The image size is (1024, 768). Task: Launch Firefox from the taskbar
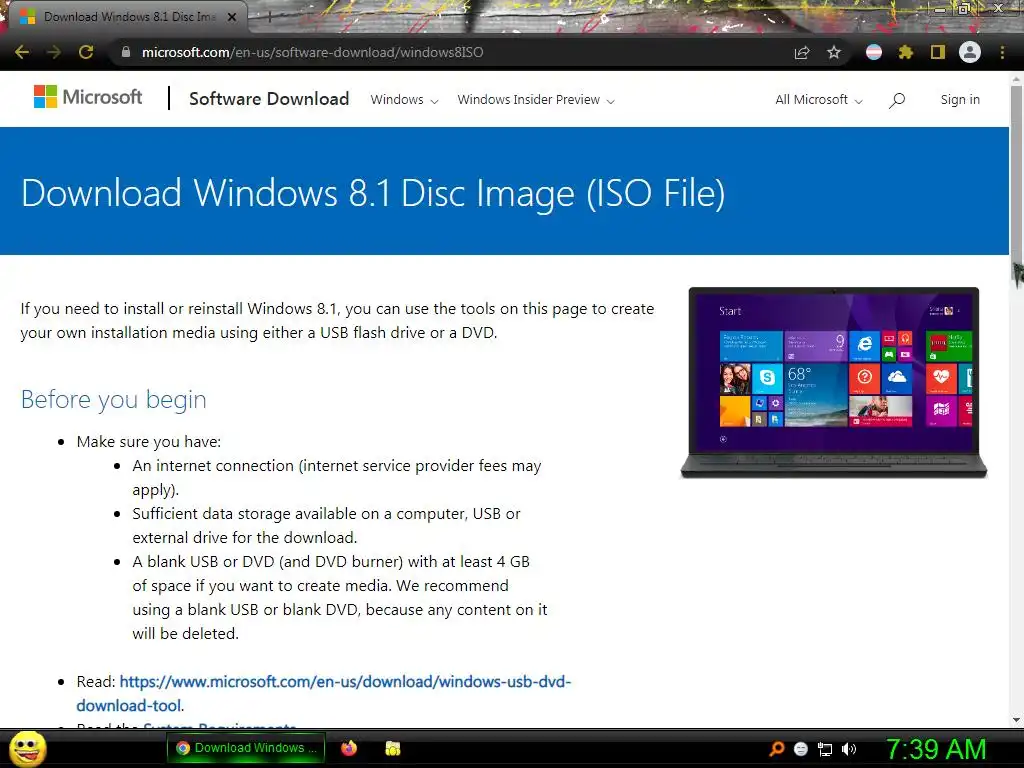(349, 748)
